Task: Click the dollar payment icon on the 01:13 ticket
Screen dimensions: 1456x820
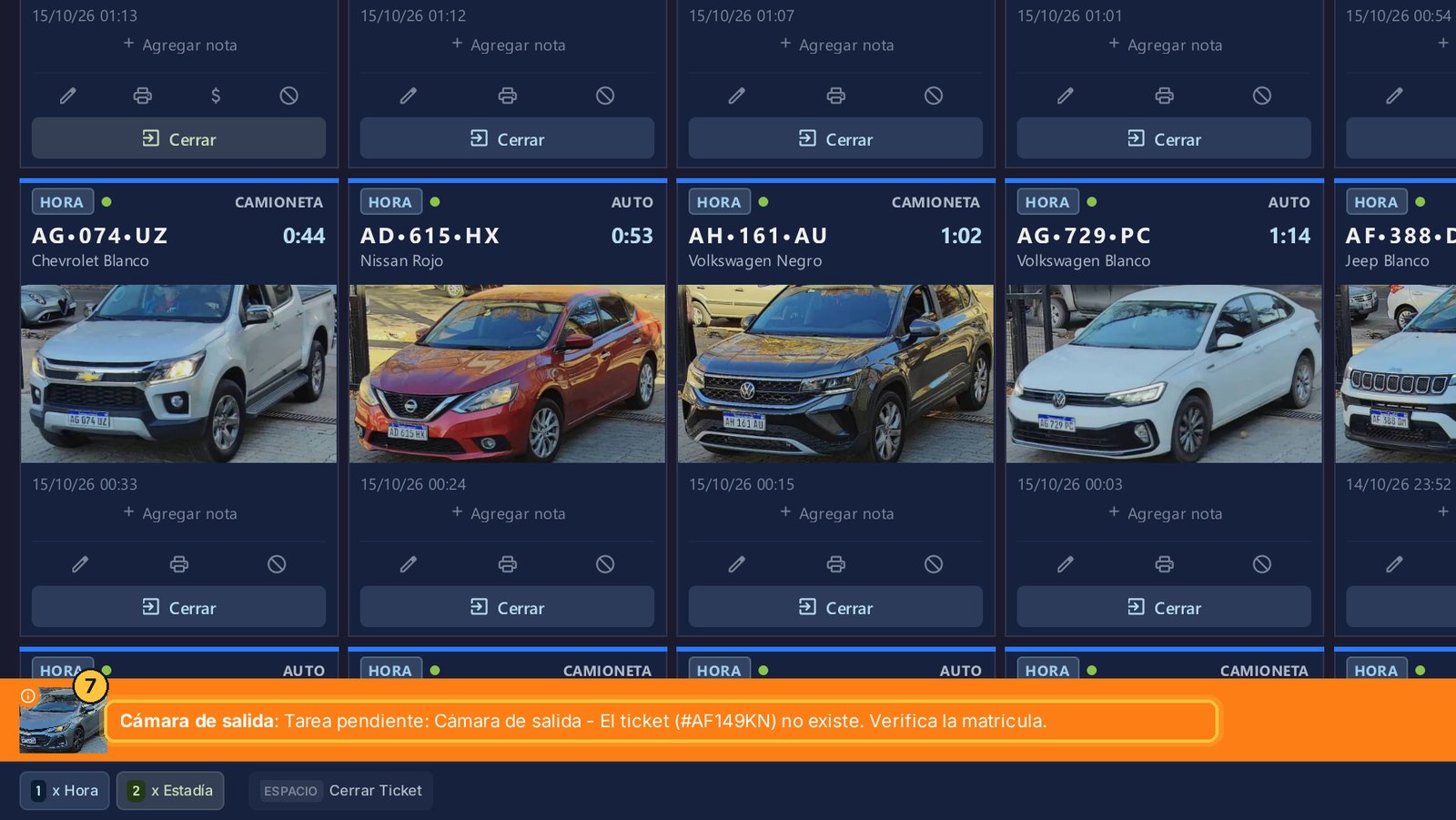Action: click(216, 96)
